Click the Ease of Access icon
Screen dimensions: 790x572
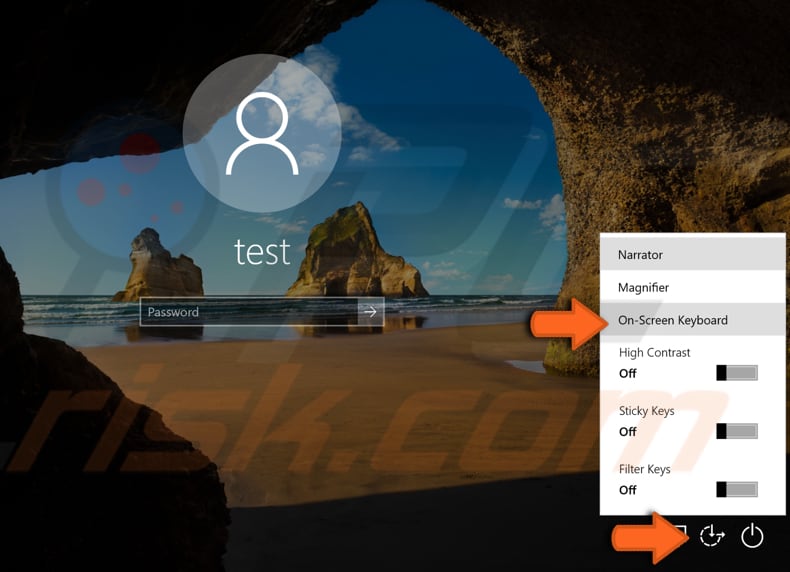click(712, 535)
